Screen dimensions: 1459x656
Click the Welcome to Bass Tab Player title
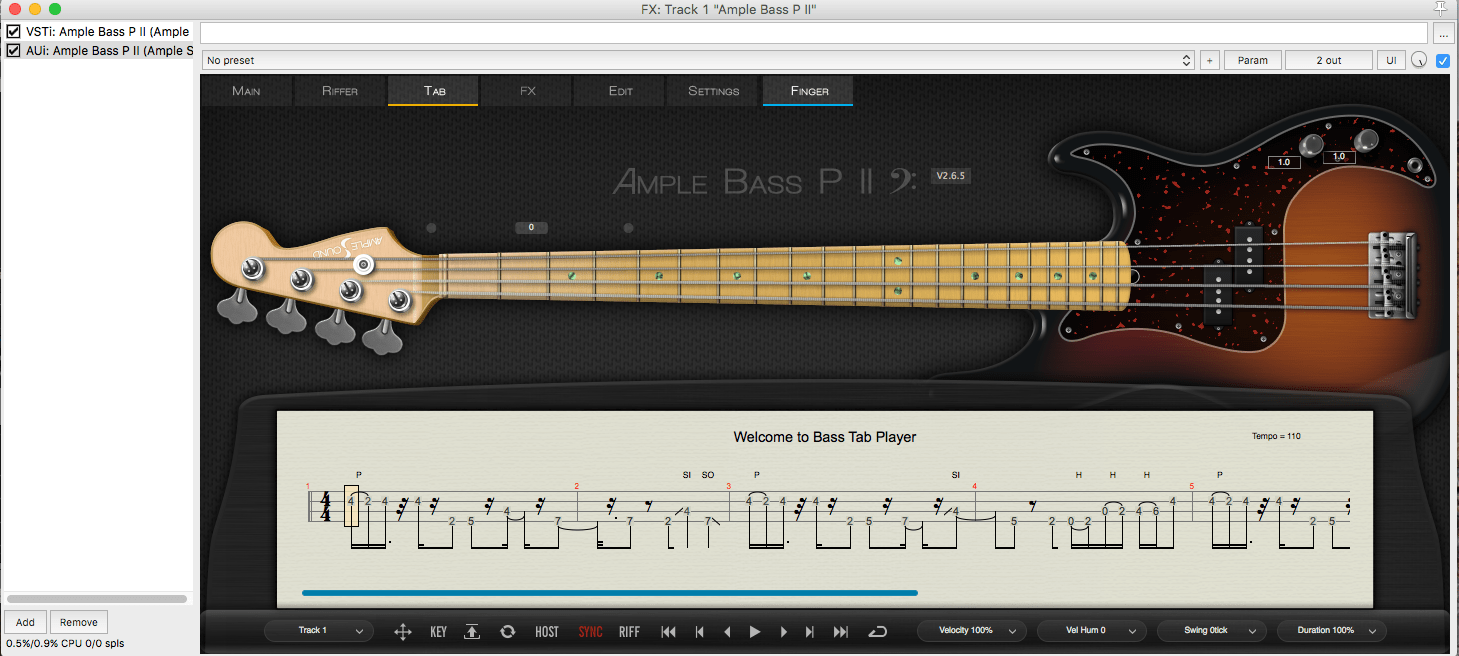(x=825, y=437)
